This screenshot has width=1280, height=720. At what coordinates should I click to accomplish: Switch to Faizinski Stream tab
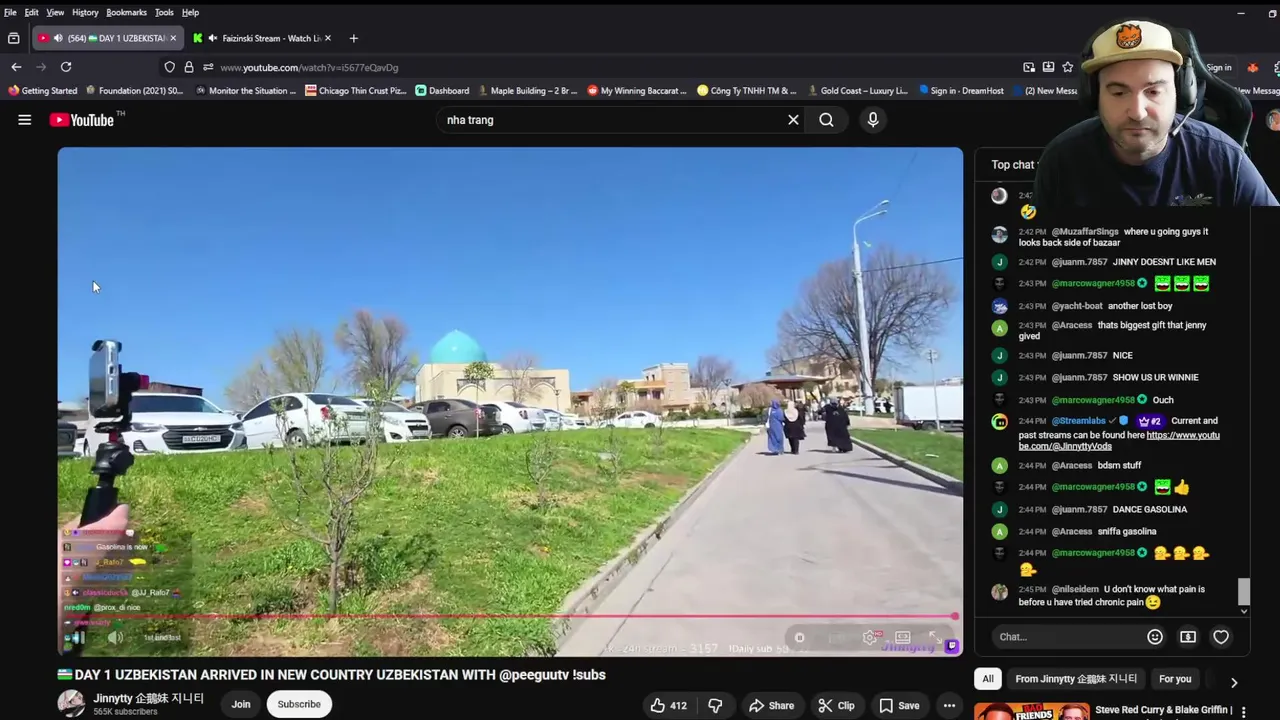pos(263,38)
